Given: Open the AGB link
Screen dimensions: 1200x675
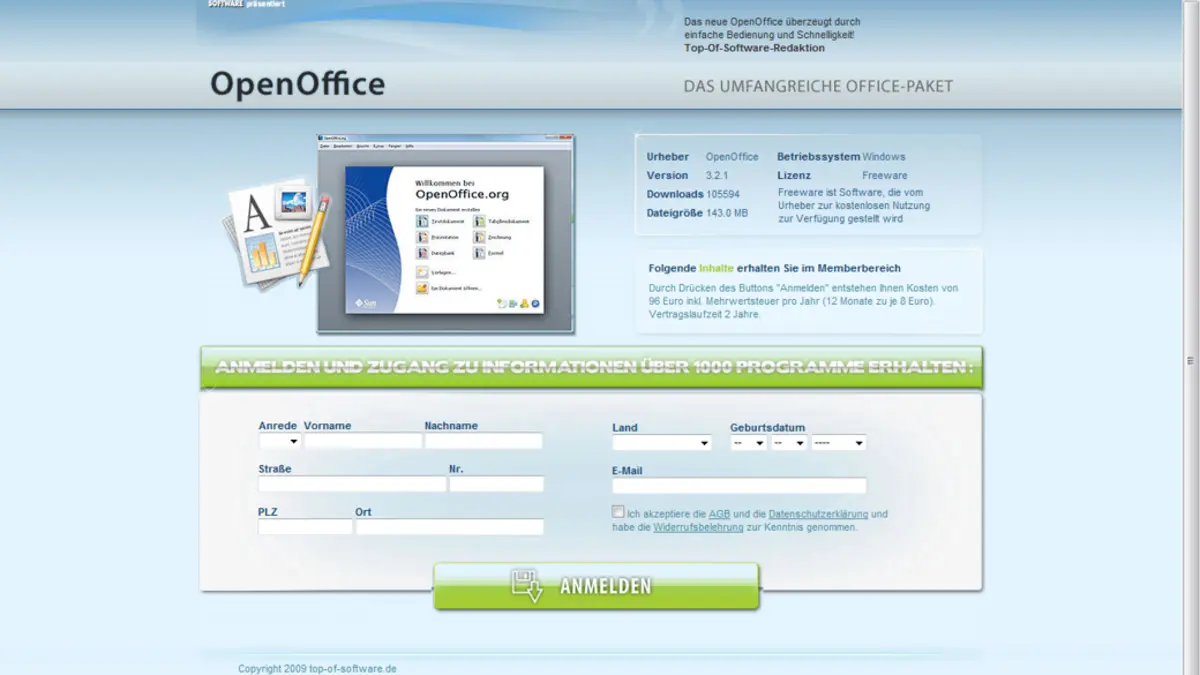Looking at the screenshot, I should [720, 514].
